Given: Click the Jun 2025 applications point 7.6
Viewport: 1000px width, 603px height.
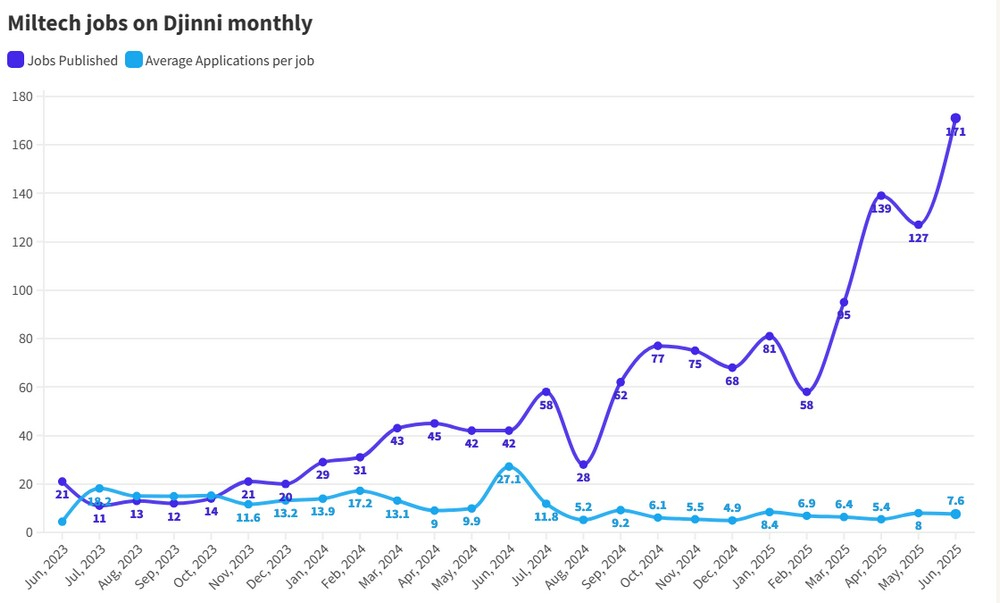Looking at the screenshot, I should (955, 514).
